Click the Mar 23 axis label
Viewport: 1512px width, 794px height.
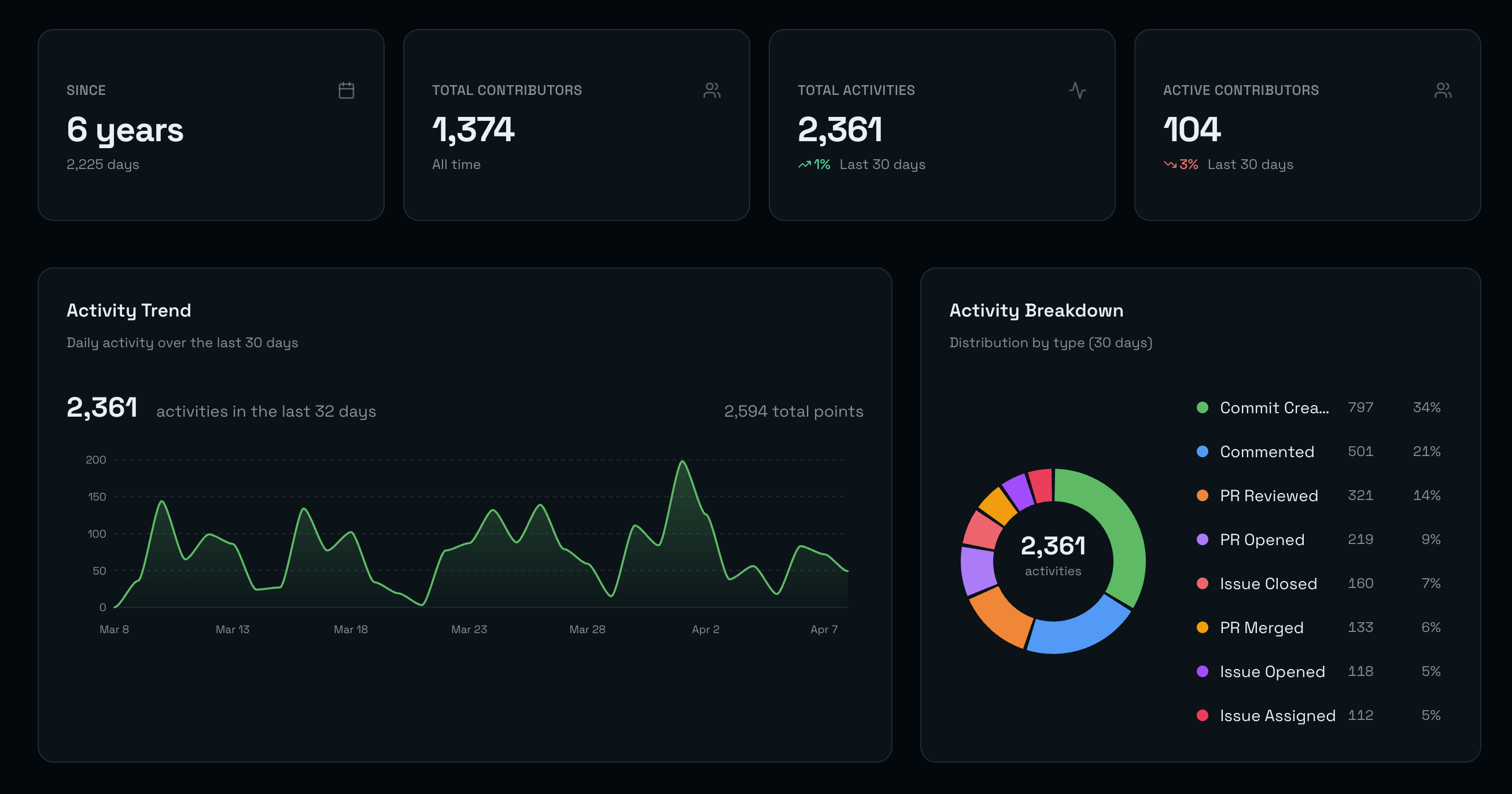[469, 630]
